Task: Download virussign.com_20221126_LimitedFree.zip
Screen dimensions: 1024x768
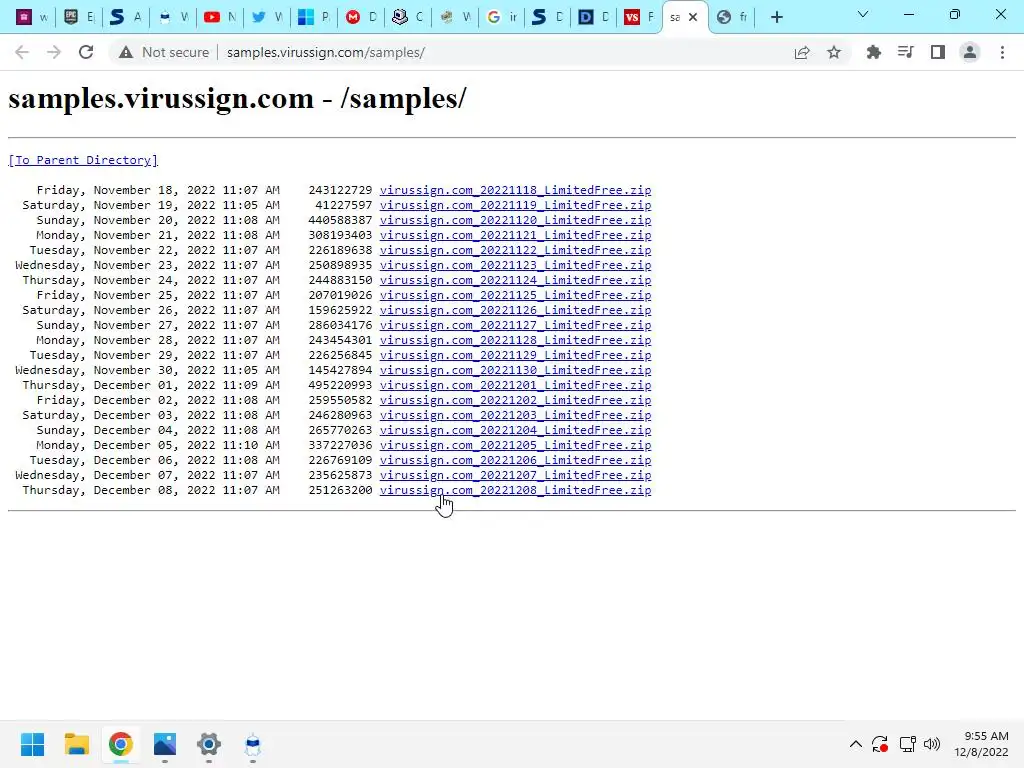Action: [x=515, y=310]
